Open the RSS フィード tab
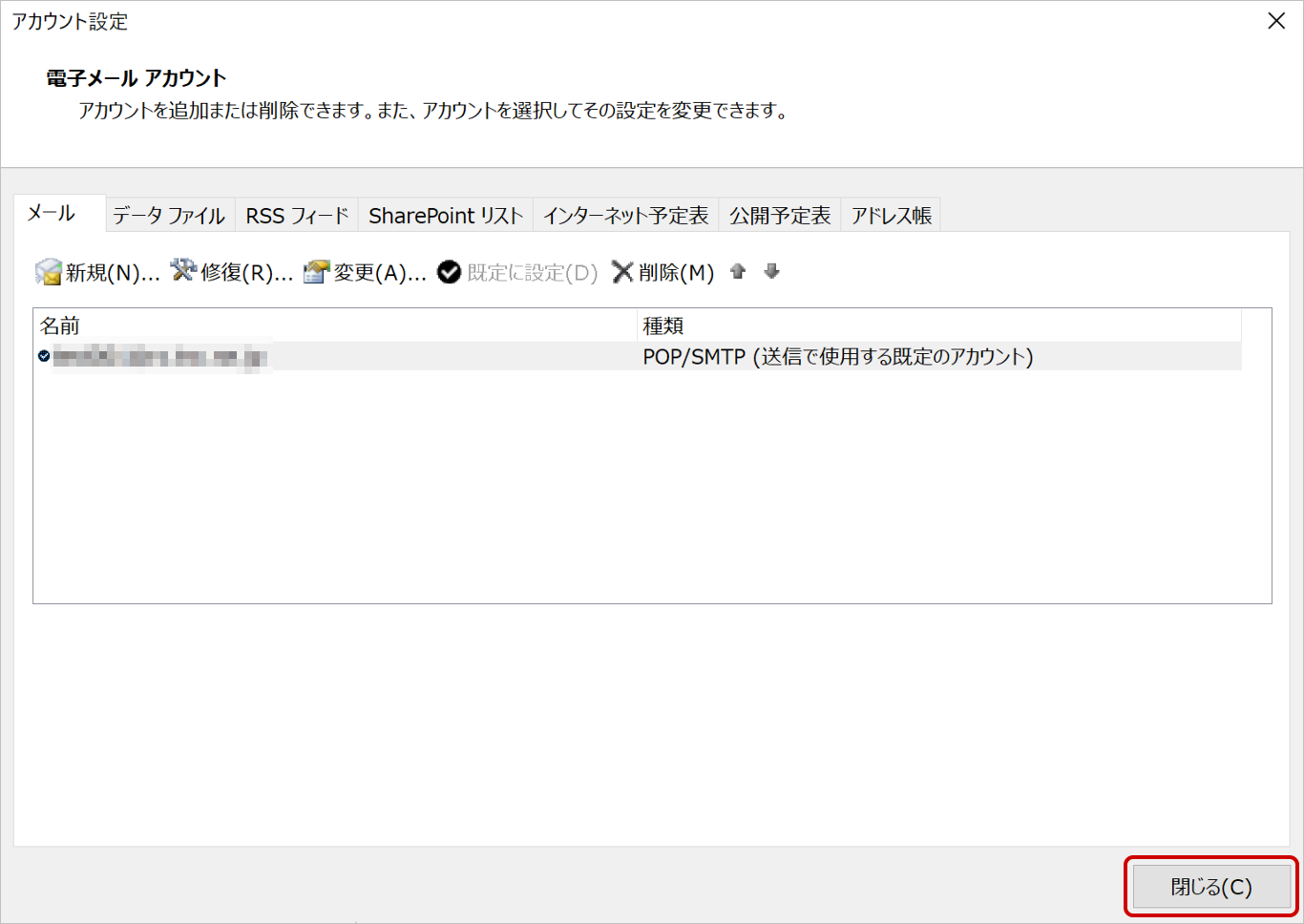1304x924 pixels. [297, 216]
